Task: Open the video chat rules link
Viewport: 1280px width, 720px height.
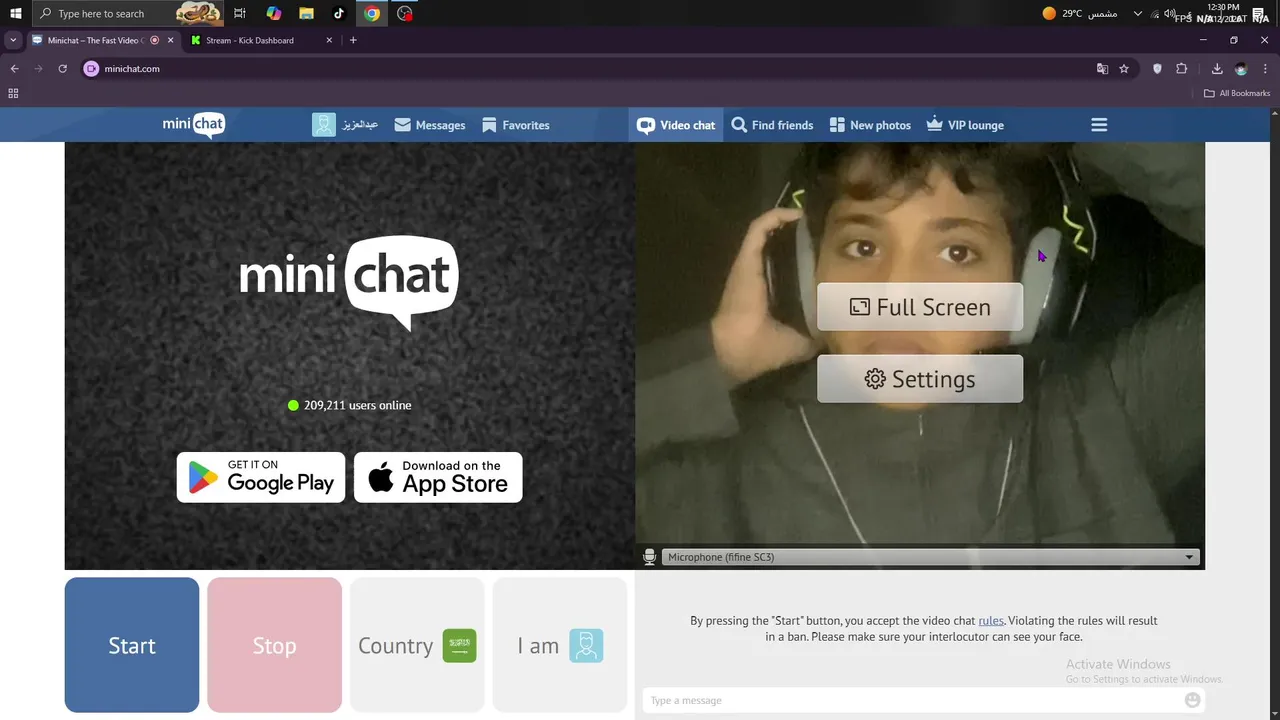Action: [x=991, y=620]
